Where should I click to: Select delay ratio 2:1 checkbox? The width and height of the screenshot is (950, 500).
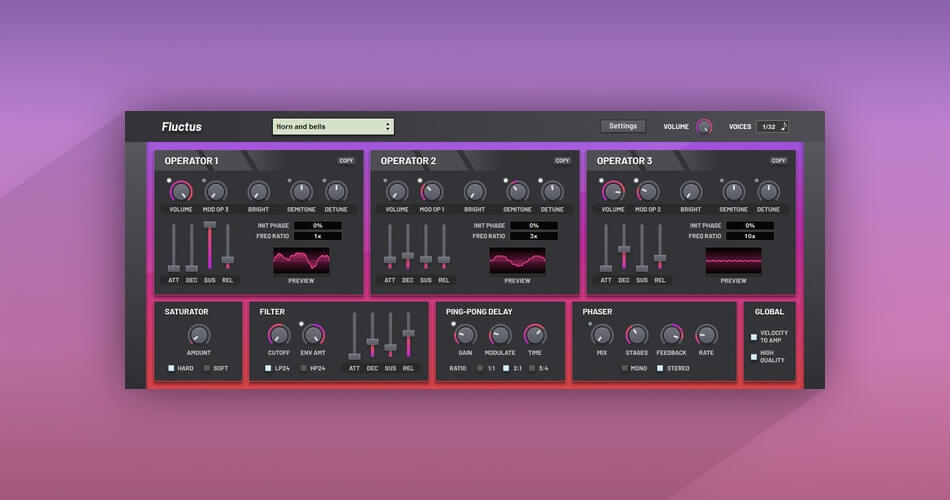pos(506,368)
